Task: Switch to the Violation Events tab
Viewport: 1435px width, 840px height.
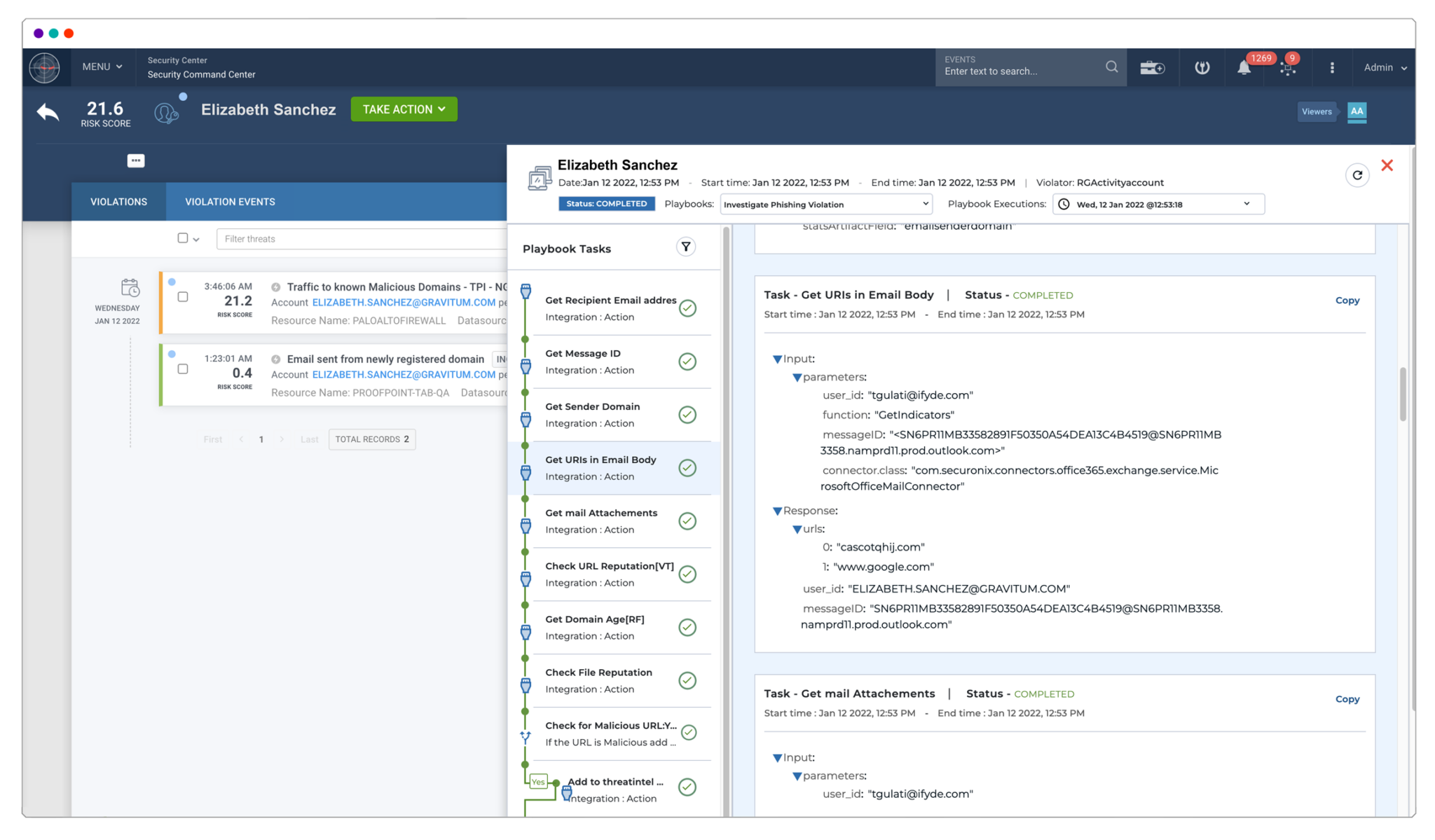Action: 229,202
